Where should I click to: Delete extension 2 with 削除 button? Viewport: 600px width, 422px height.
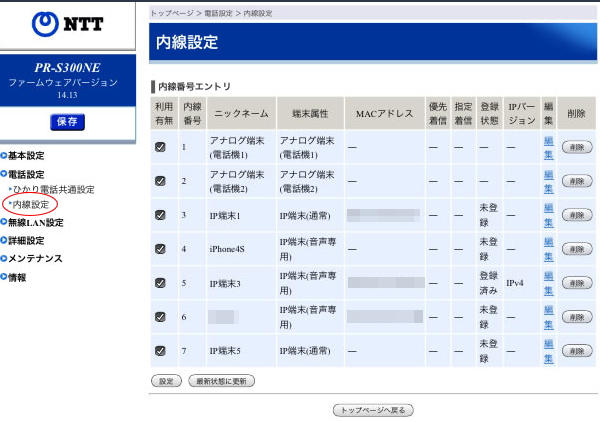pyautogui.click(x=577, y=181)
